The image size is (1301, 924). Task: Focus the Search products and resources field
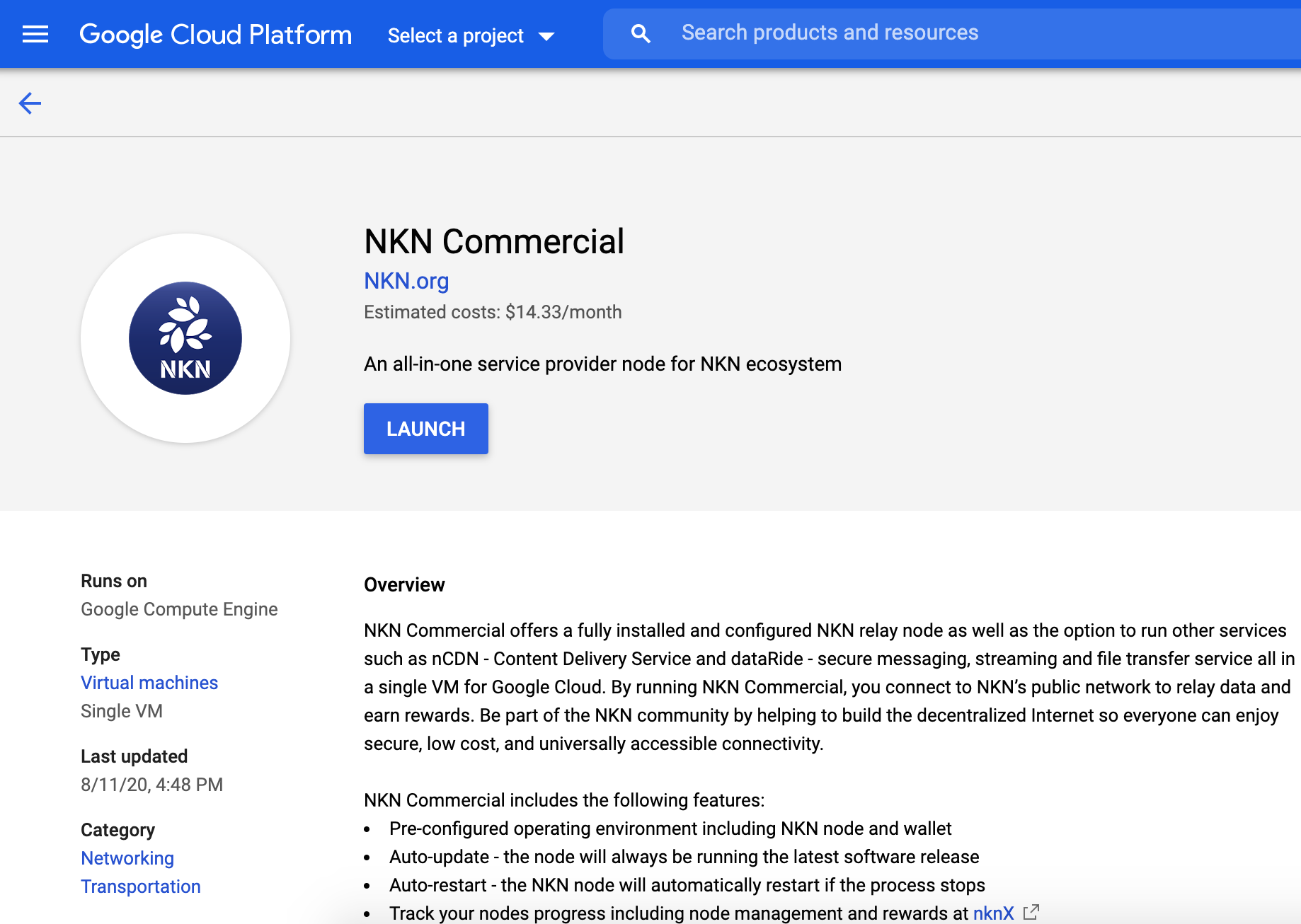[x=952, y=33]
